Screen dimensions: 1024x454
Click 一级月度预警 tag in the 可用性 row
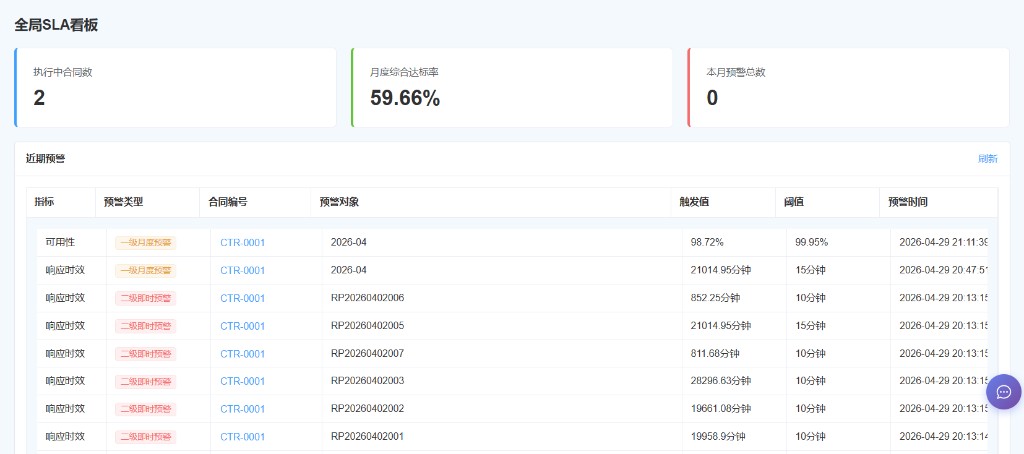pyautogui.click(x=146, y=243)
